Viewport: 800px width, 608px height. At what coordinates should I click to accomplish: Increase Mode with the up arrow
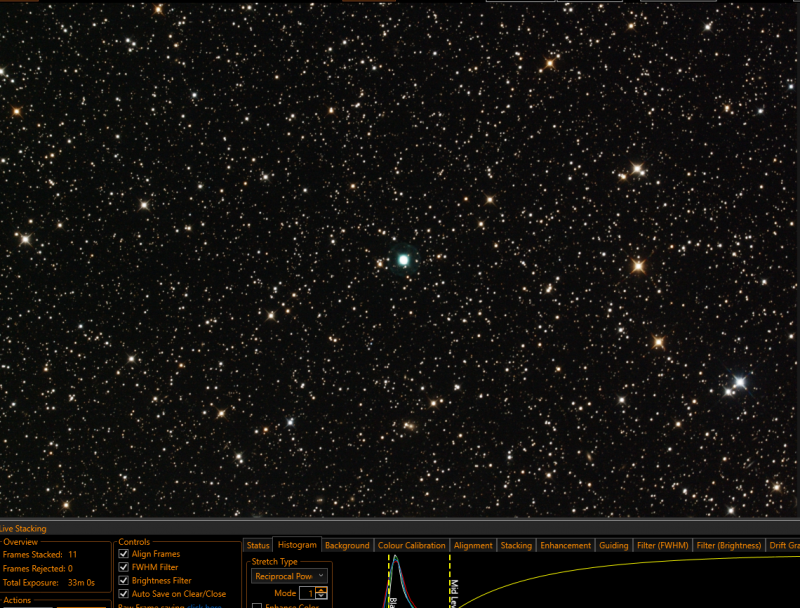tap(321, 590)
